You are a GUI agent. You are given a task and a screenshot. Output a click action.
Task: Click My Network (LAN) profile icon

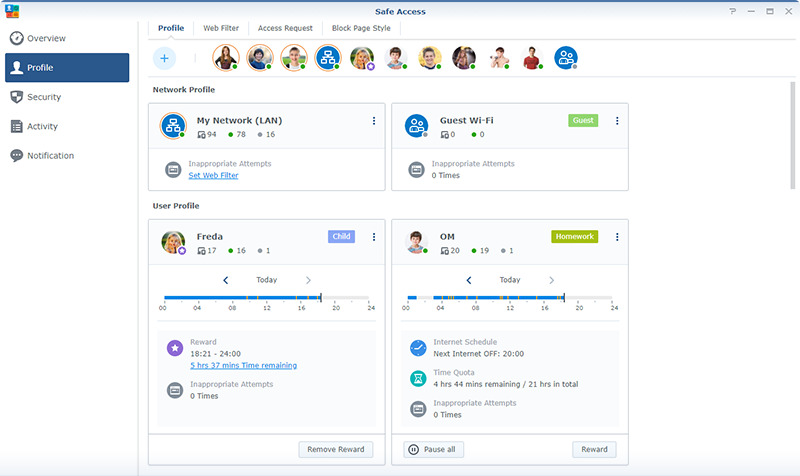click(173, 126)
